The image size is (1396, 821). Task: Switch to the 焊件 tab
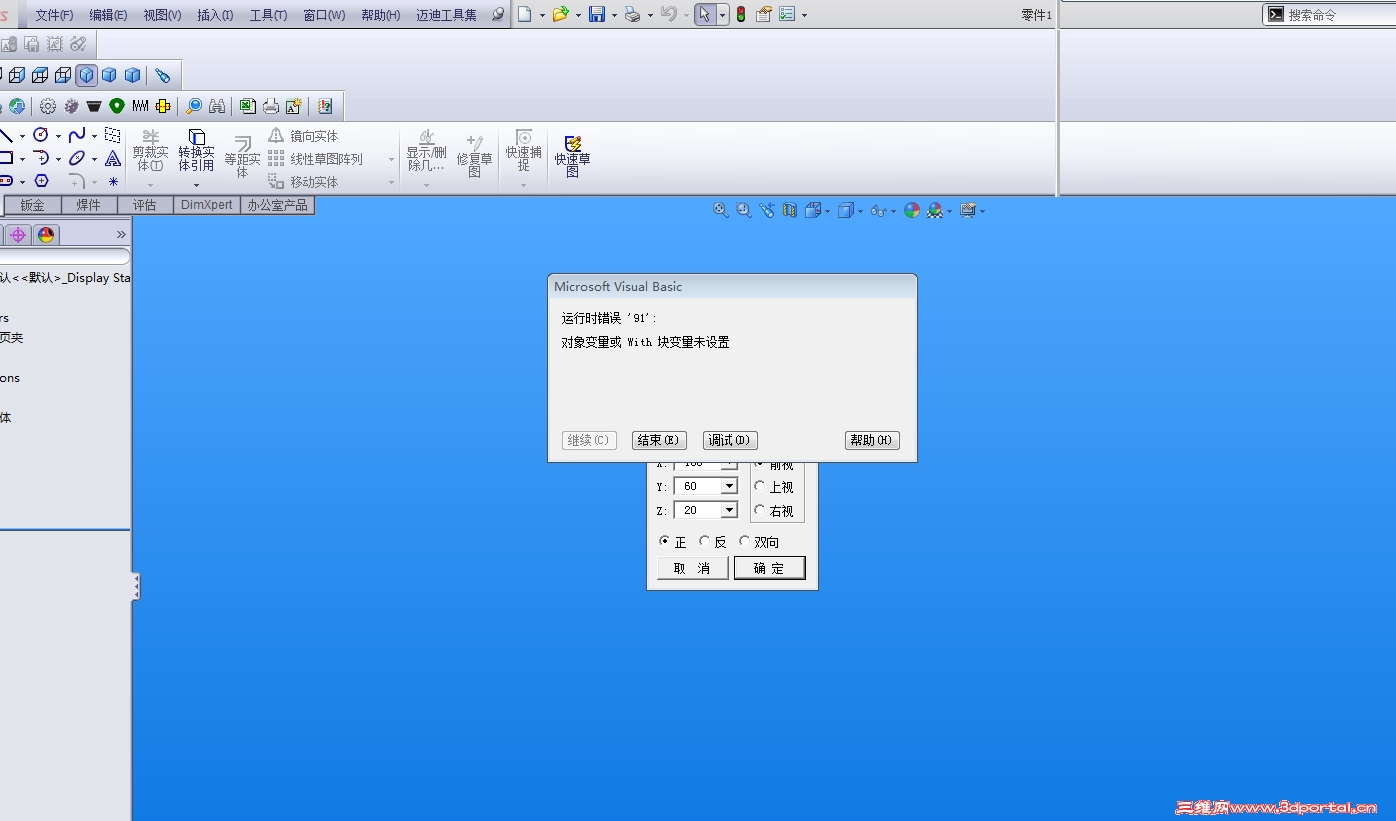[x=89, y=205]
